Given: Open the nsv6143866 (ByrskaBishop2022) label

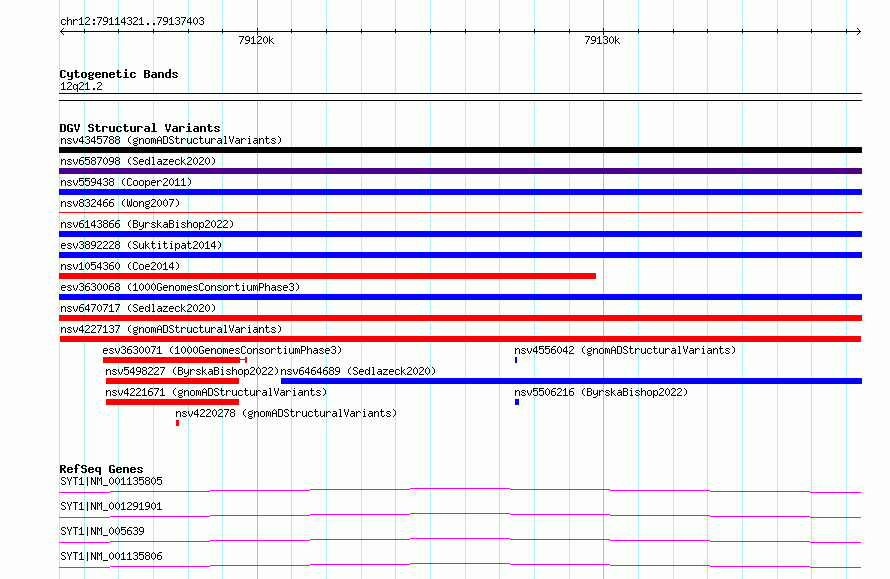Looking at the screenshot, I should click(147, 224).
